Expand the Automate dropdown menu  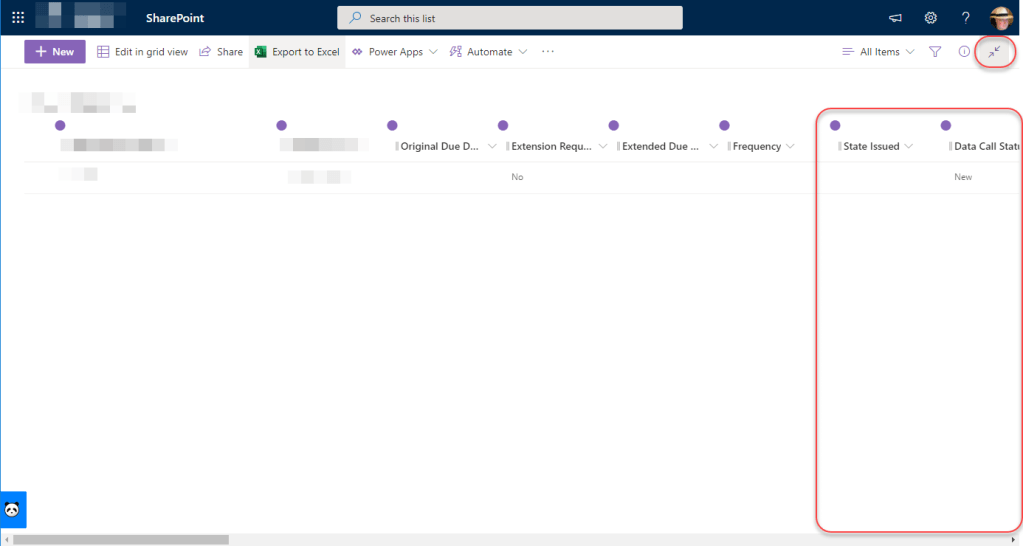coord(489,52)
